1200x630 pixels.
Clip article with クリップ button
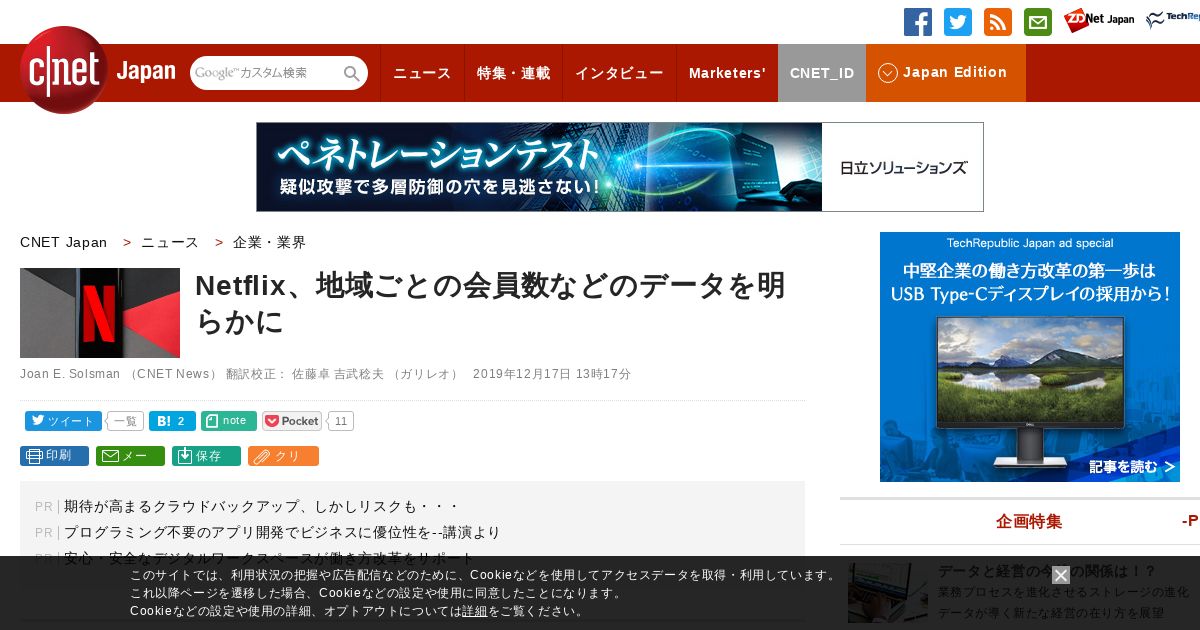point(283,456)
